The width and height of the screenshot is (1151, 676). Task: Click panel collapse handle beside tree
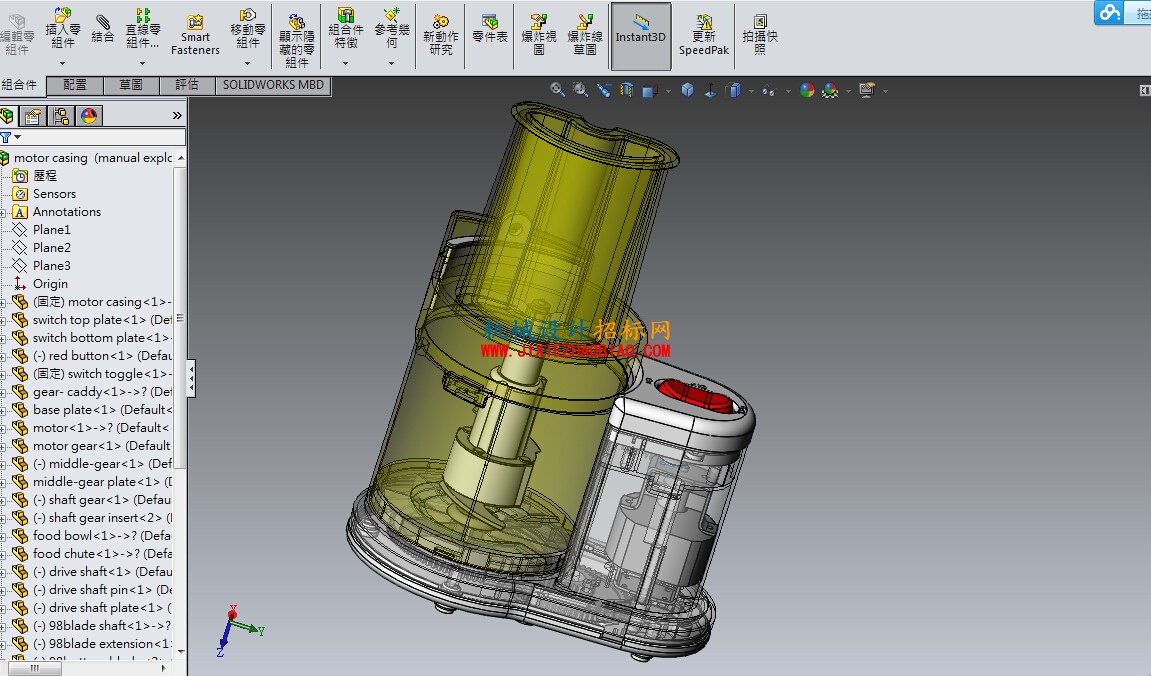click(192, 378)
